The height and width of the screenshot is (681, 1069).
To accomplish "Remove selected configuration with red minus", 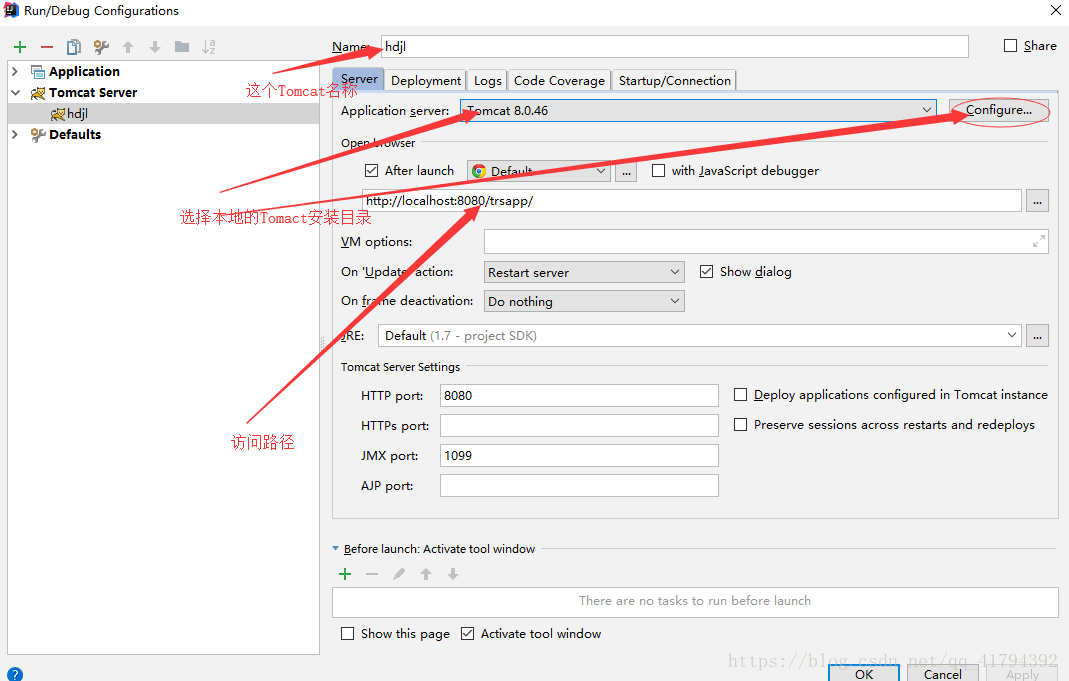I will click(47, 47).
